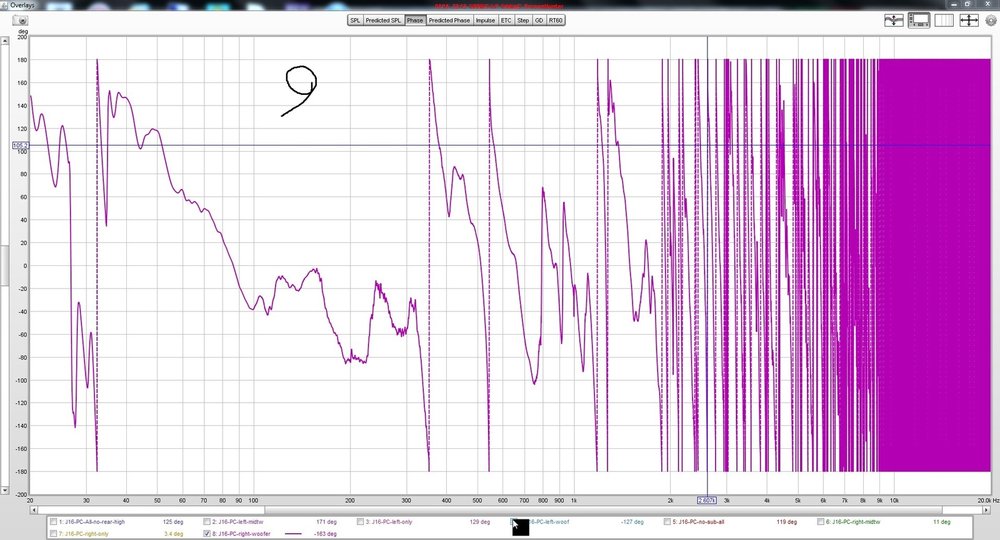Click the -163 deg value for right-woofer
The width and height of the screenshot is (1000, 540).
pyautogui.click(x=326, y=534)
